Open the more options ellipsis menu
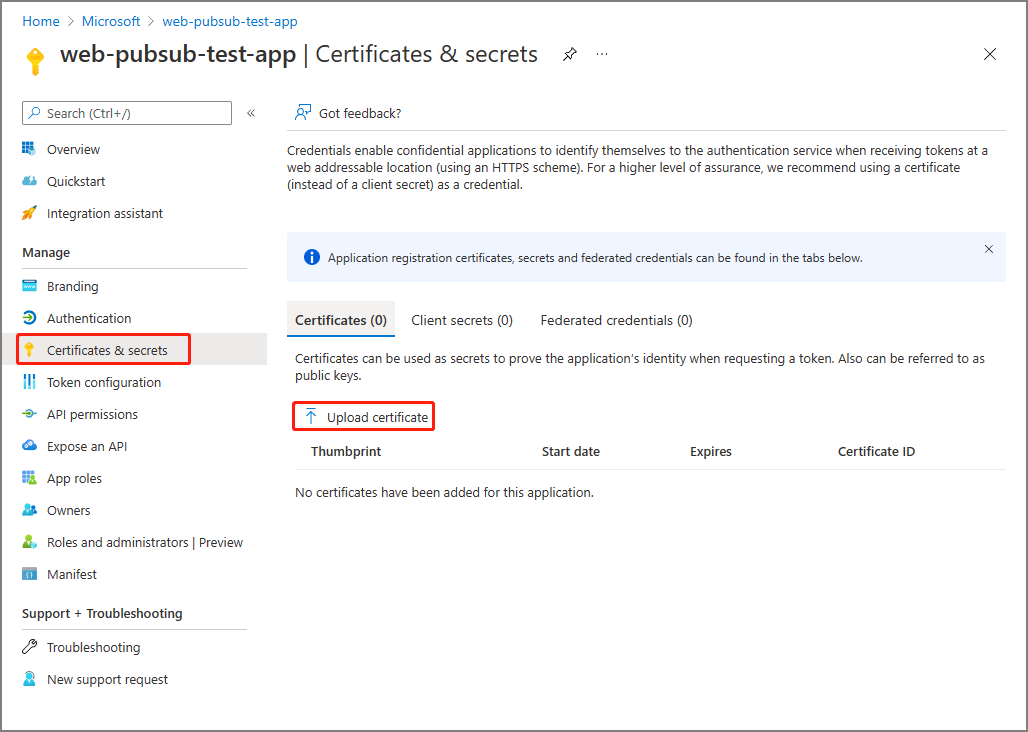 [602, 54]
